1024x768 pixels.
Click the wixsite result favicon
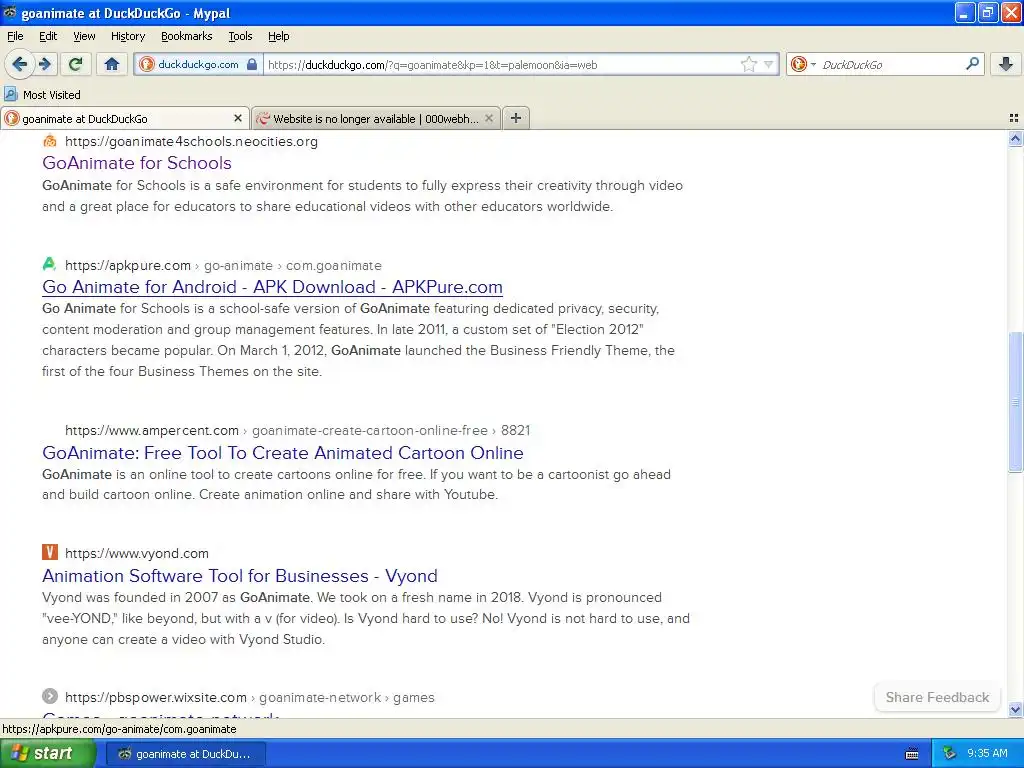pos(50,696)
